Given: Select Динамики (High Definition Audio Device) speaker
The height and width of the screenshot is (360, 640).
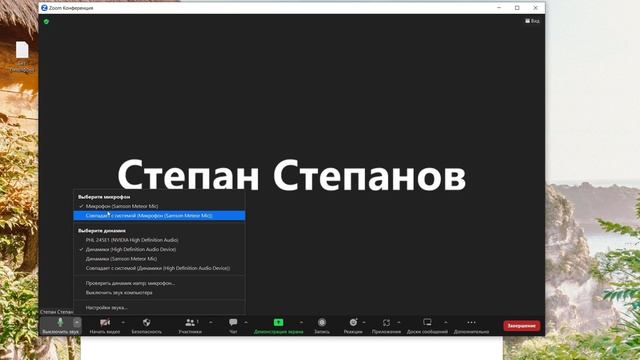Looking at the screenshot, I should point(159,249).
